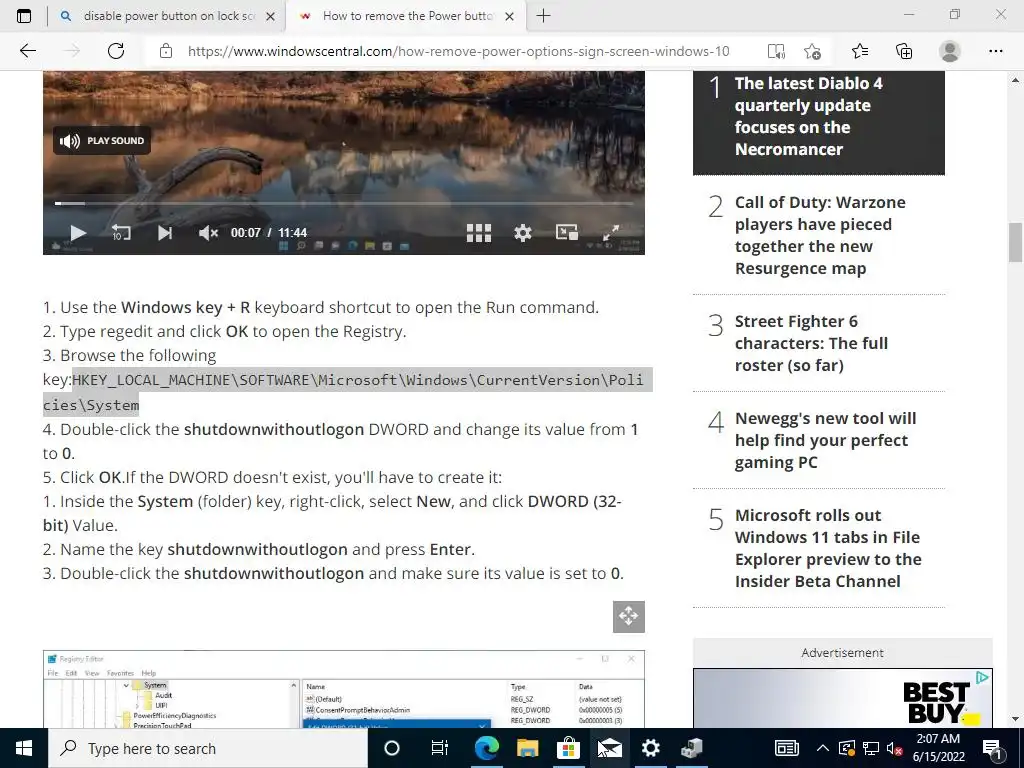Screen dimensions: 1024x768
Task: Open Task View on taskbar
Action: click(440, 748)
